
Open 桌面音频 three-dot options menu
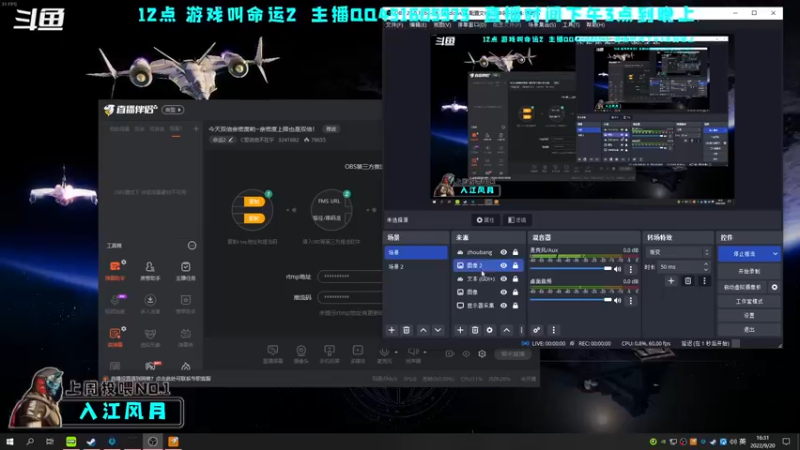[x=631, y=301]
